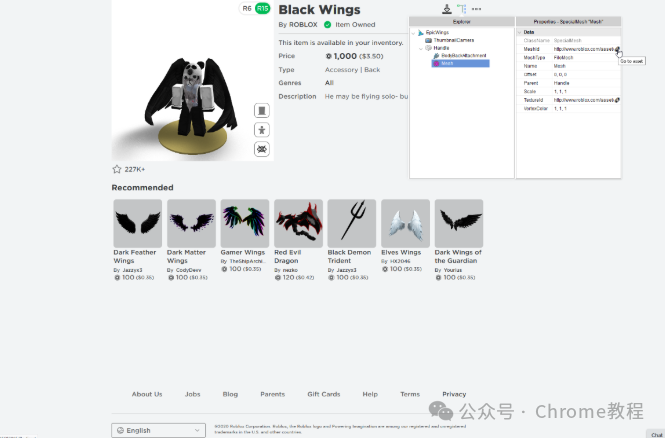Click the MeshId URL value field
665x438 pixels.
pyautogui.click(x=584, y=49)
